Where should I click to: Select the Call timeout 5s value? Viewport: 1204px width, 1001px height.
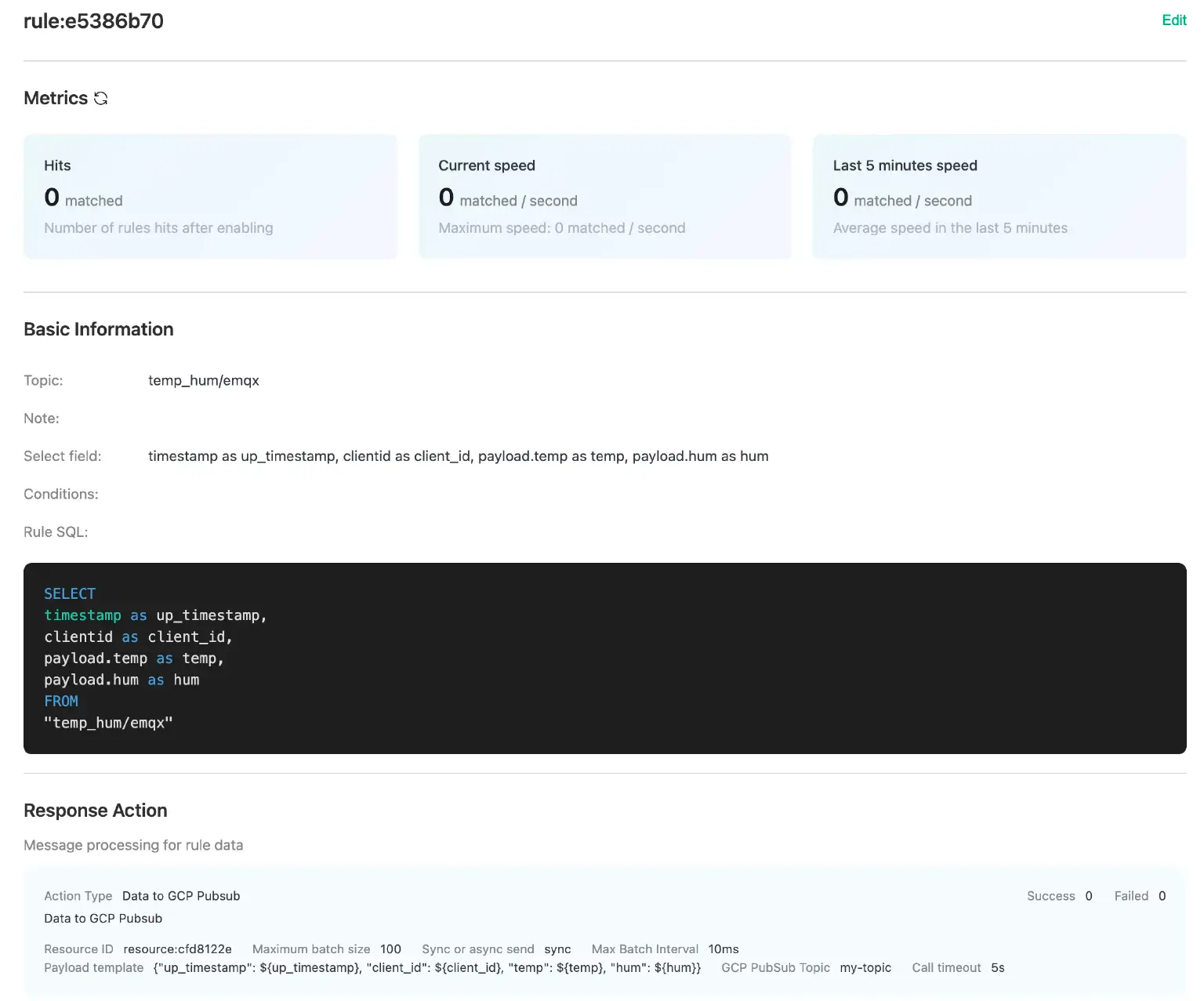[997, 967]
